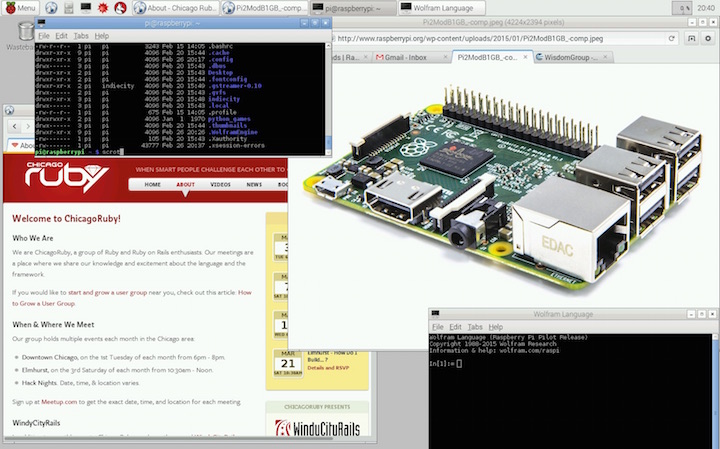This screenshot has height=449, width=720.
Task: Open browser settings gear icon
Action: [x=708, y=39]
